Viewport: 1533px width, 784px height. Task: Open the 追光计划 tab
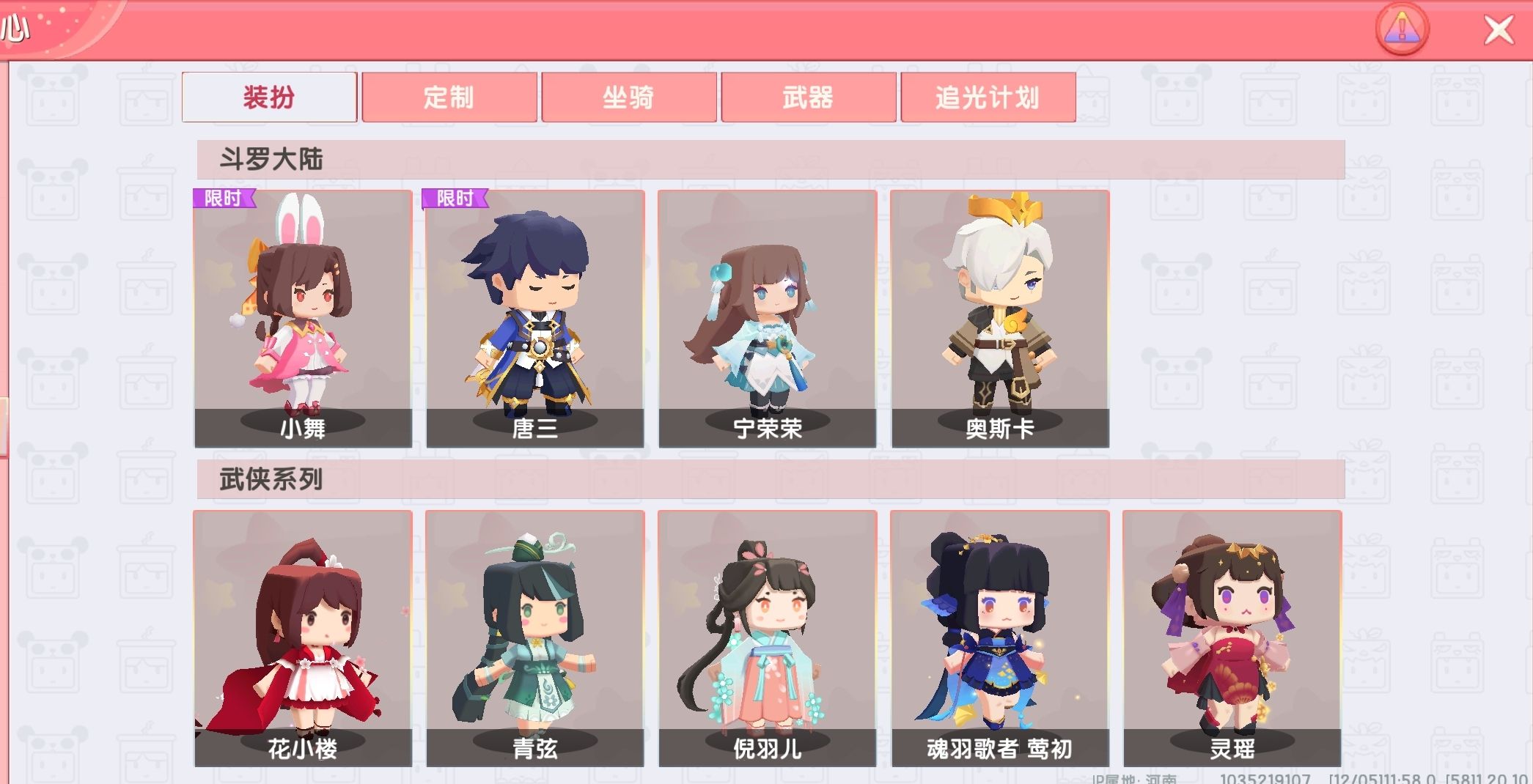[x=988, y=97]
